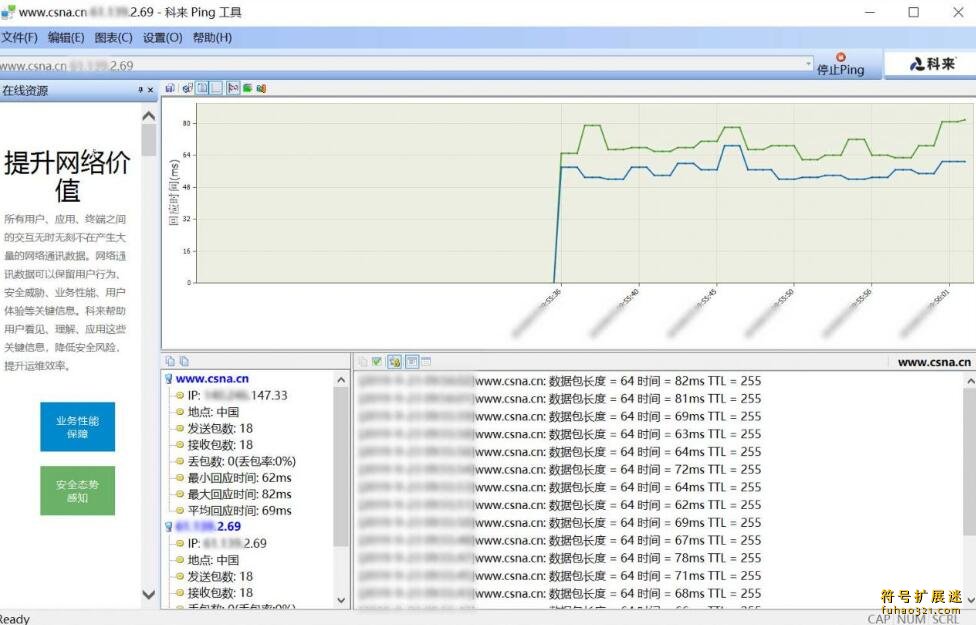Click the green 安全态势感知 button

coord(77,491)
